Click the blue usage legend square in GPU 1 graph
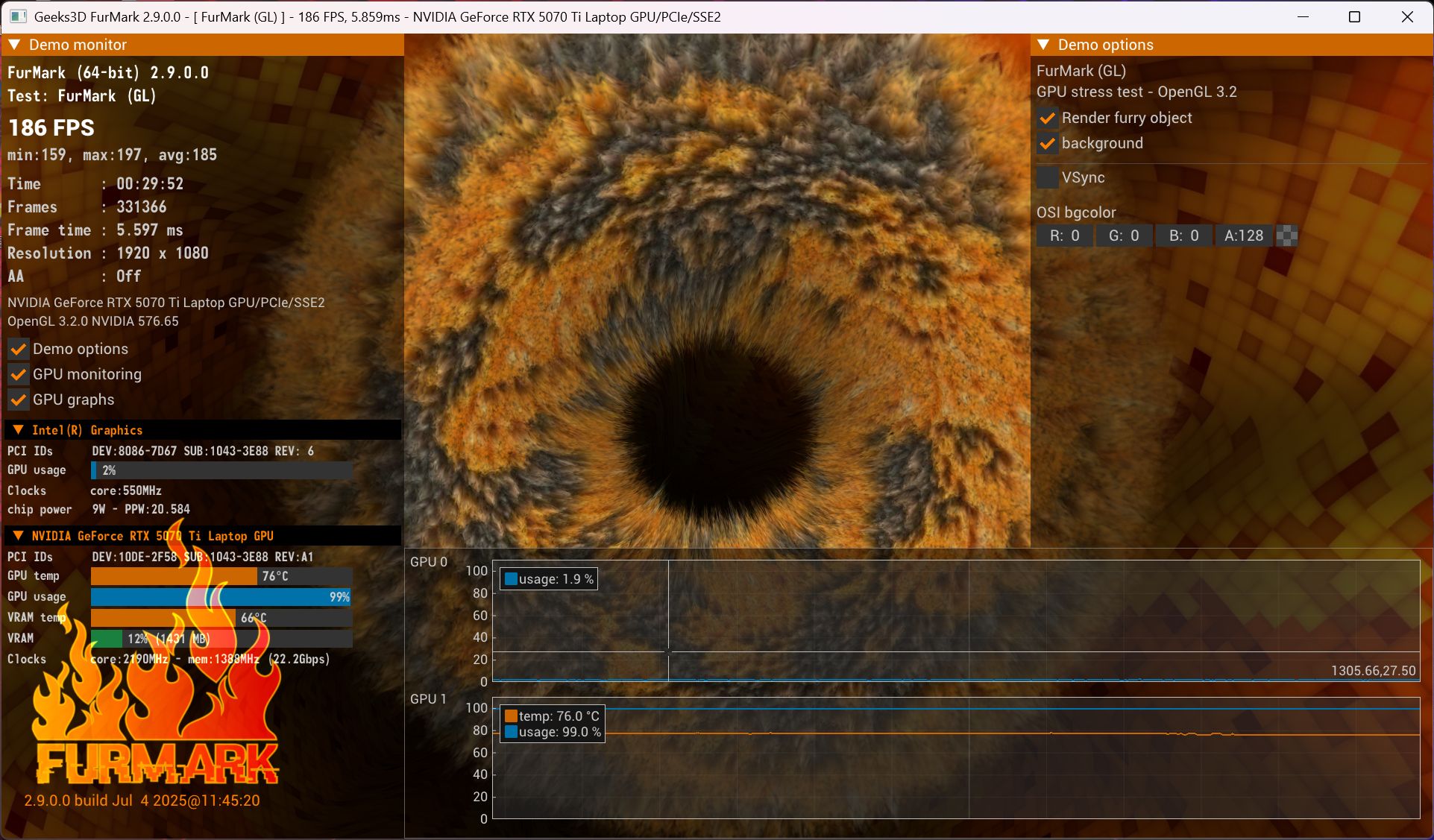This screenshot has height=840, width=1434. pyautogui.click(x=511, y=733)
